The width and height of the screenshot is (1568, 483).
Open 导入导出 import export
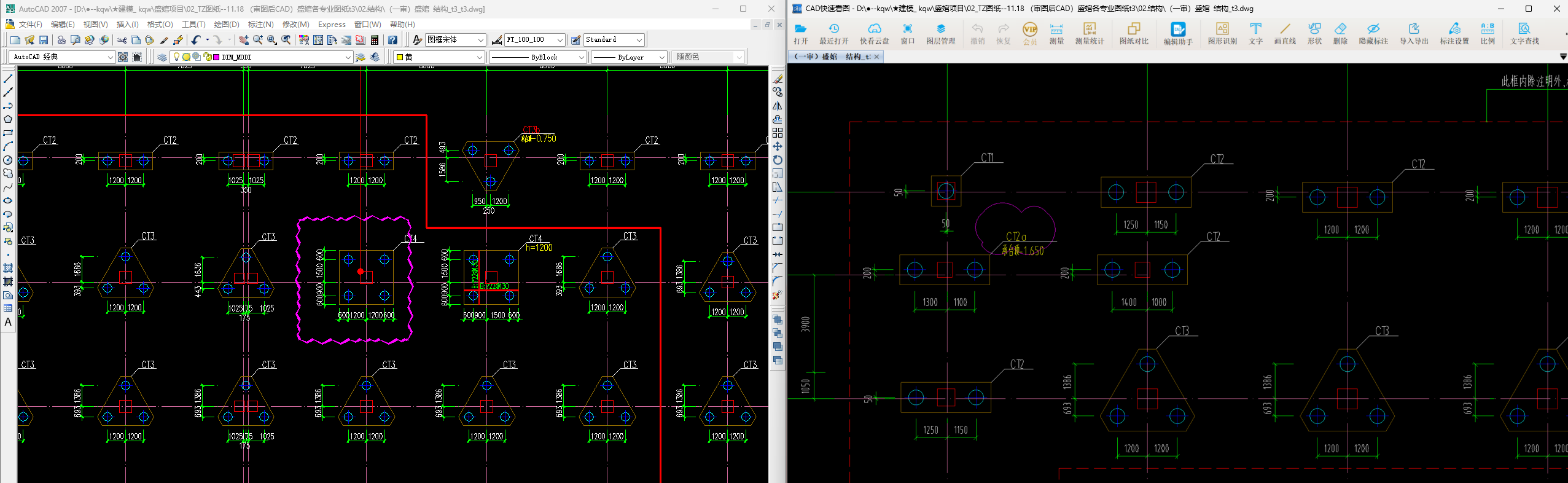click(x=1414, y=34)
